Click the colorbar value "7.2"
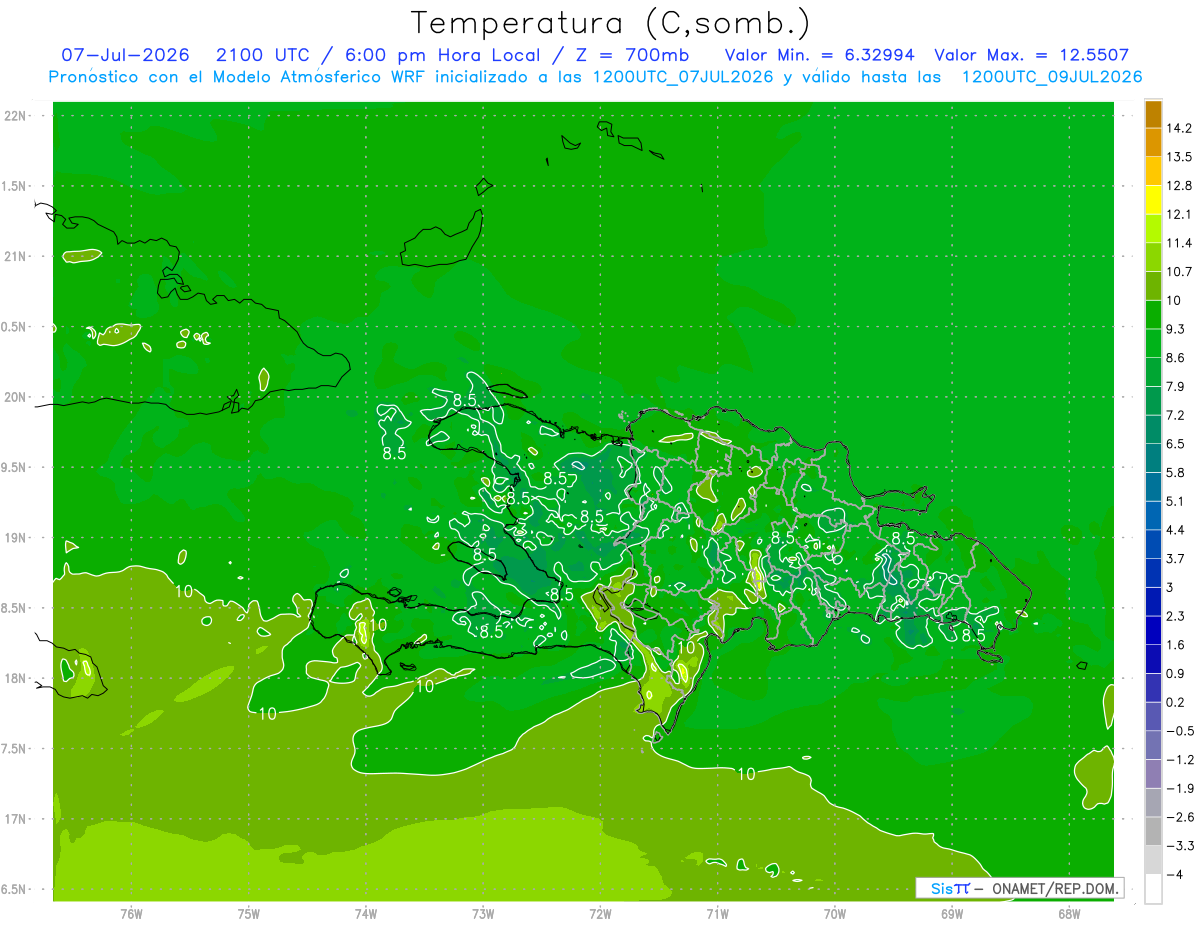 pyautogui.click(x=1176, y=415)
